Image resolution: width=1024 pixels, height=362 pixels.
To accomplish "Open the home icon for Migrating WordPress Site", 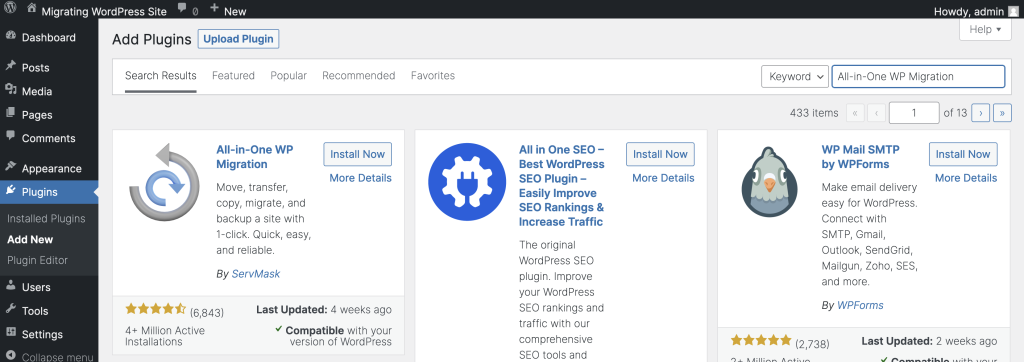I will 31,8.
